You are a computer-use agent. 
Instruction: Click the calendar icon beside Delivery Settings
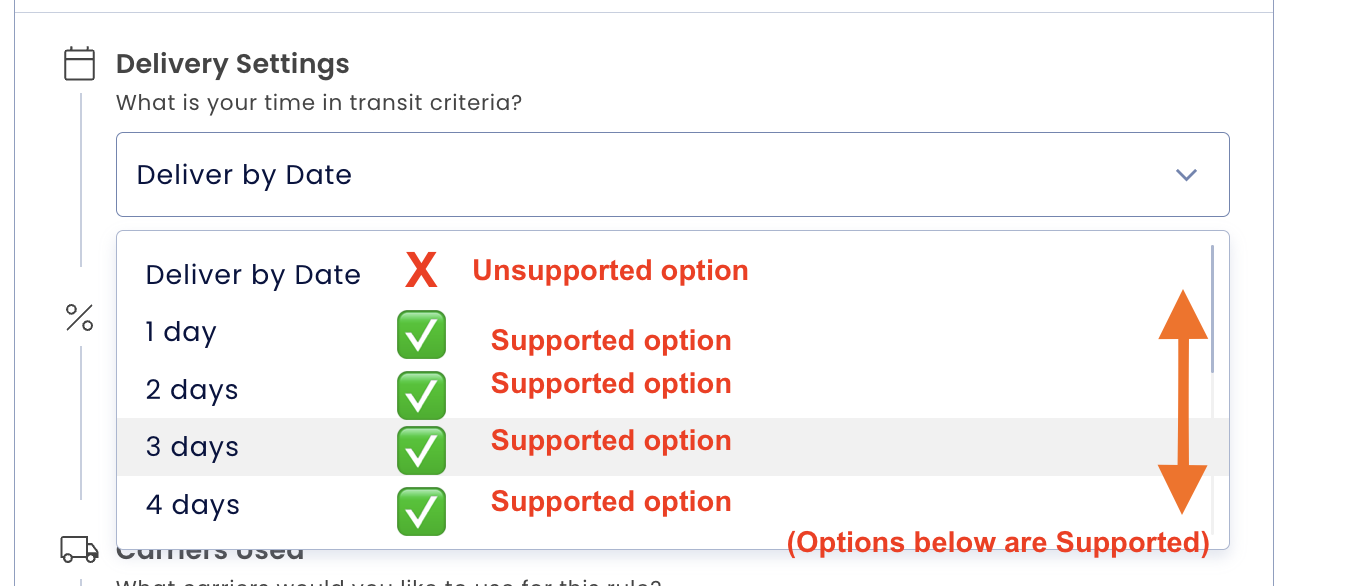[x=79, y=63]
